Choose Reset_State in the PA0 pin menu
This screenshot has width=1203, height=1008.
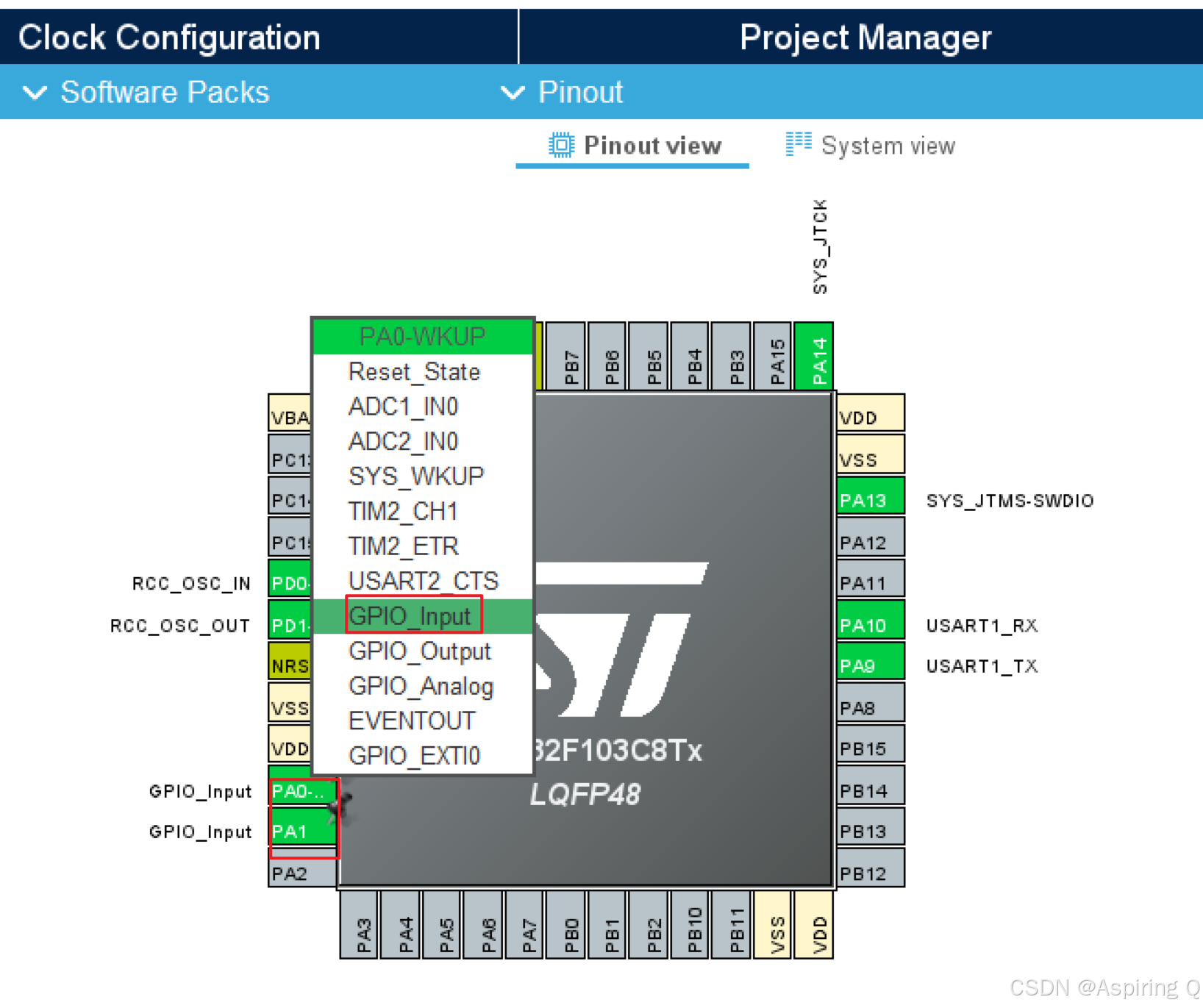click(423, 372)
